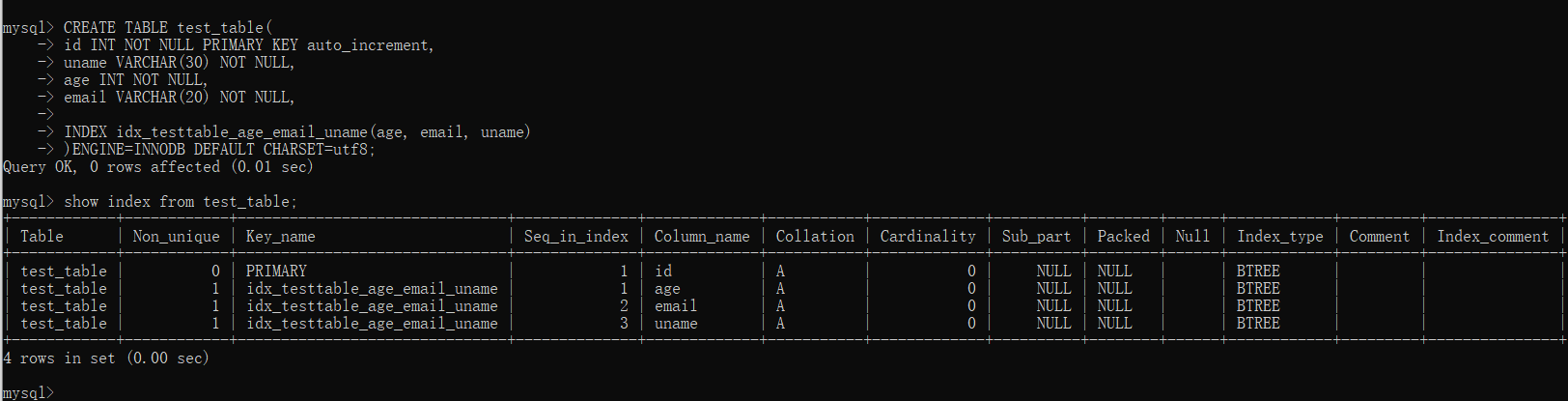The width and height of the screenshot is (1568, 401).
Task: Click the PRIMARY key name cell
Action: 276,272
